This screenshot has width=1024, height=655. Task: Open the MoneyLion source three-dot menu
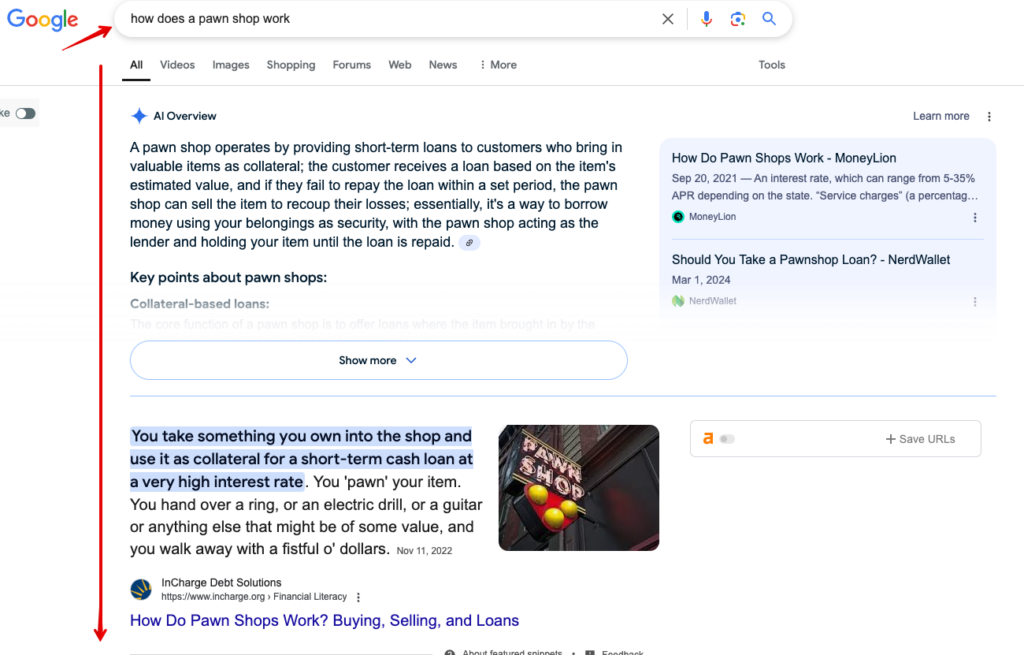tap(975, 217)
